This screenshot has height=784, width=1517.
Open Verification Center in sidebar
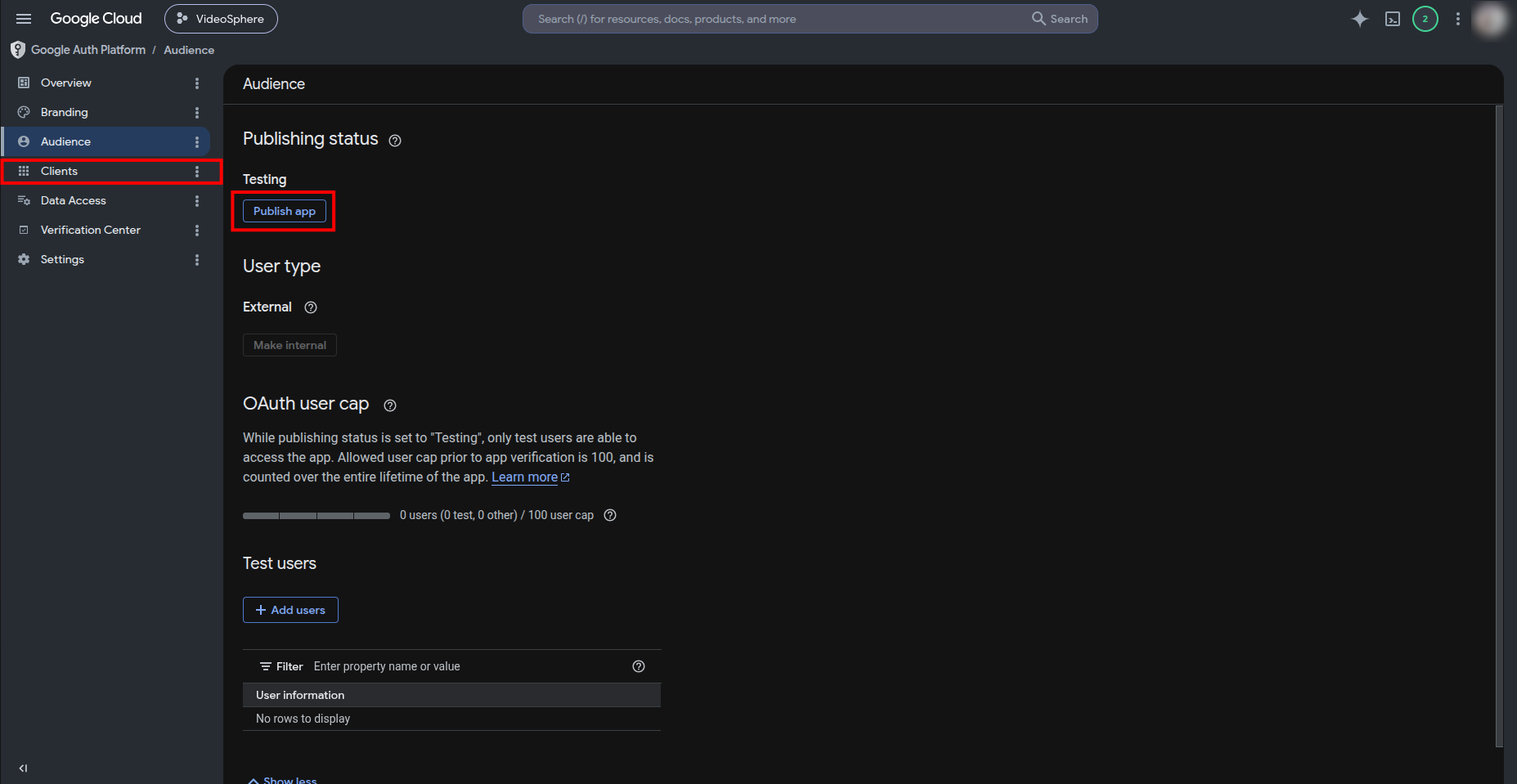pos(106,230)
